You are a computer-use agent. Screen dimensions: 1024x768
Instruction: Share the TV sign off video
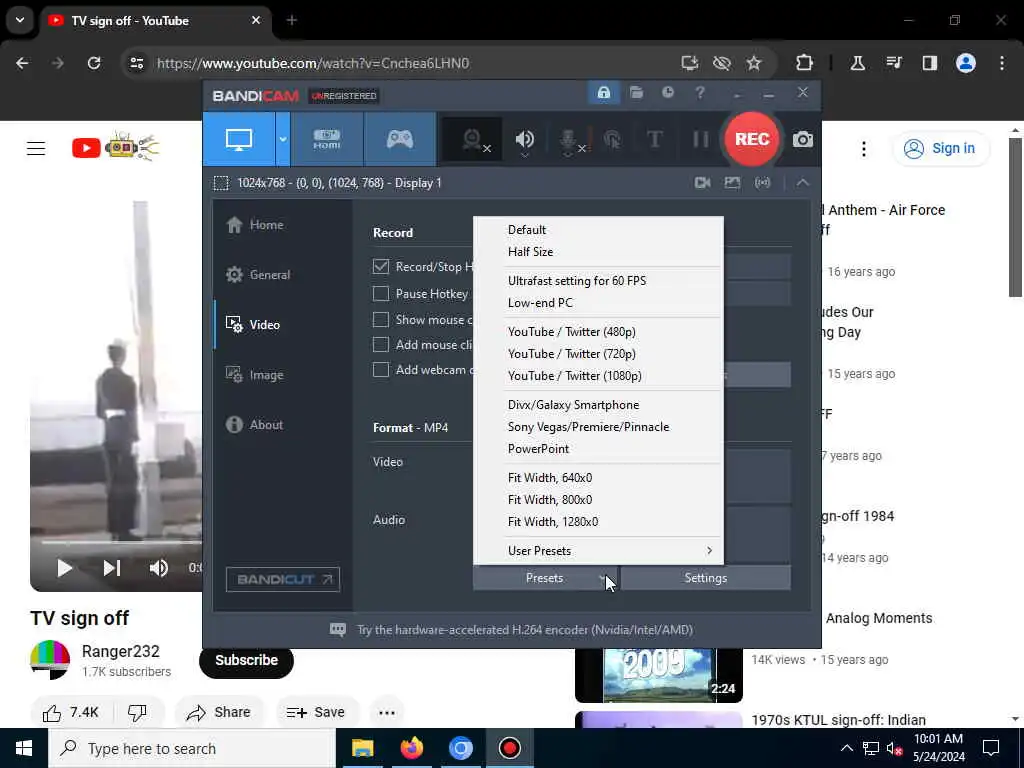coord(219,712)
